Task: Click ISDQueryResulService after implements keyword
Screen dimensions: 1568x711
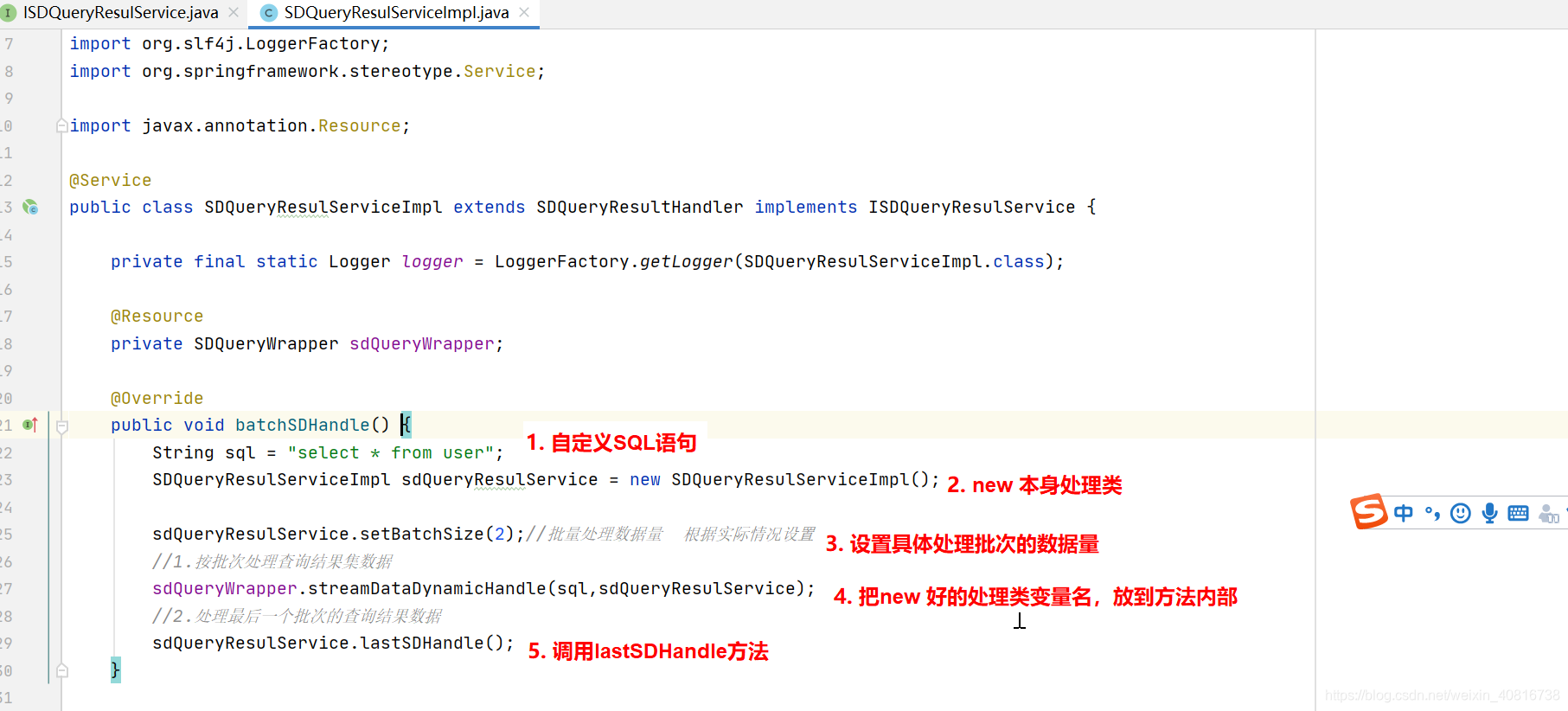Action: pos(972,207)
